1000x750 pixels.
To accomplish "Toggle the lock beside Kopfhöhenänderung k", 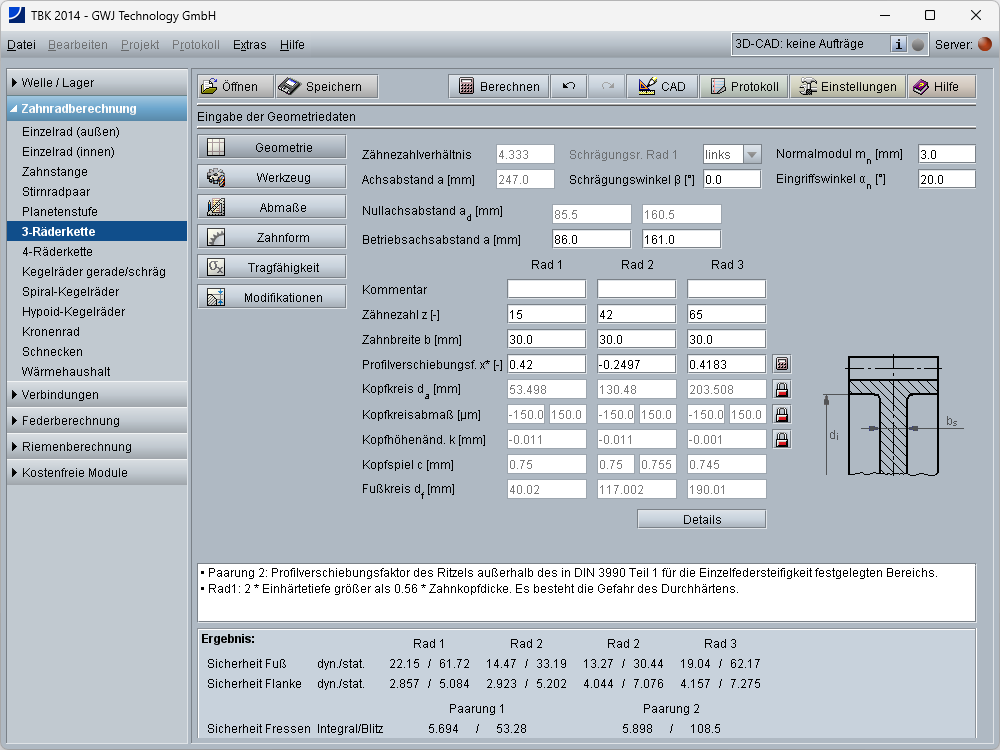I will [x=782, y=439].
